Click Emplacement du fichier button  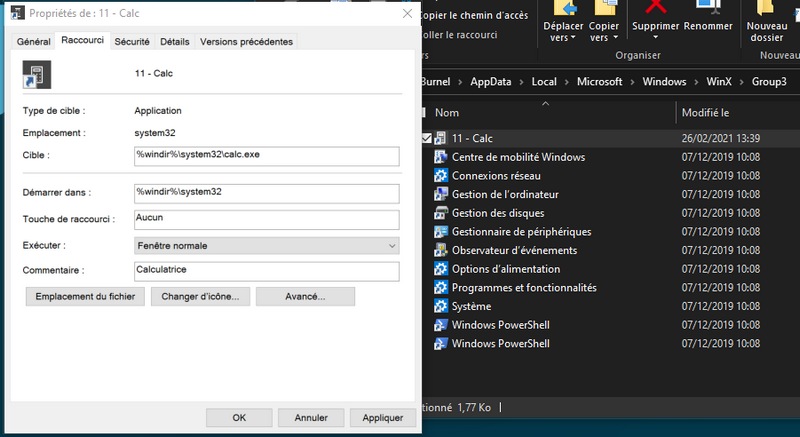point(85,296)
